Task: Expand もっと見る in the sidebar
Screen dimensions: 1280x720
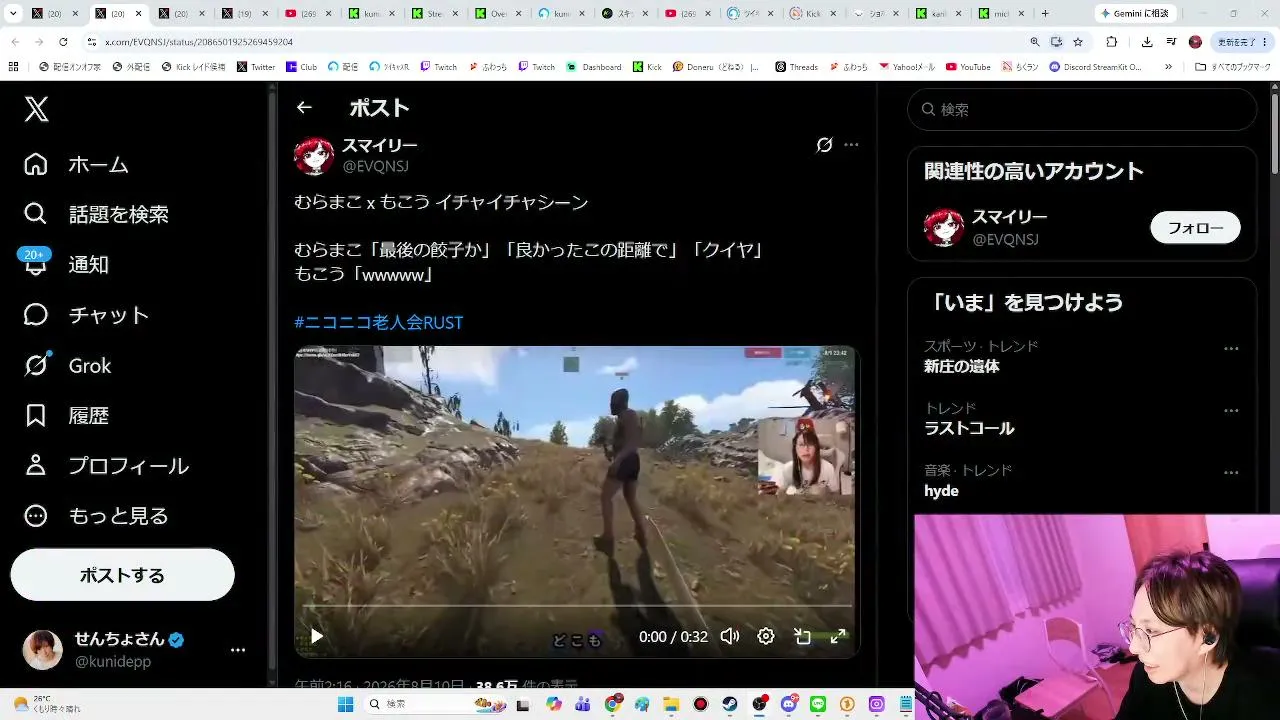Action: tap(96, 516)
